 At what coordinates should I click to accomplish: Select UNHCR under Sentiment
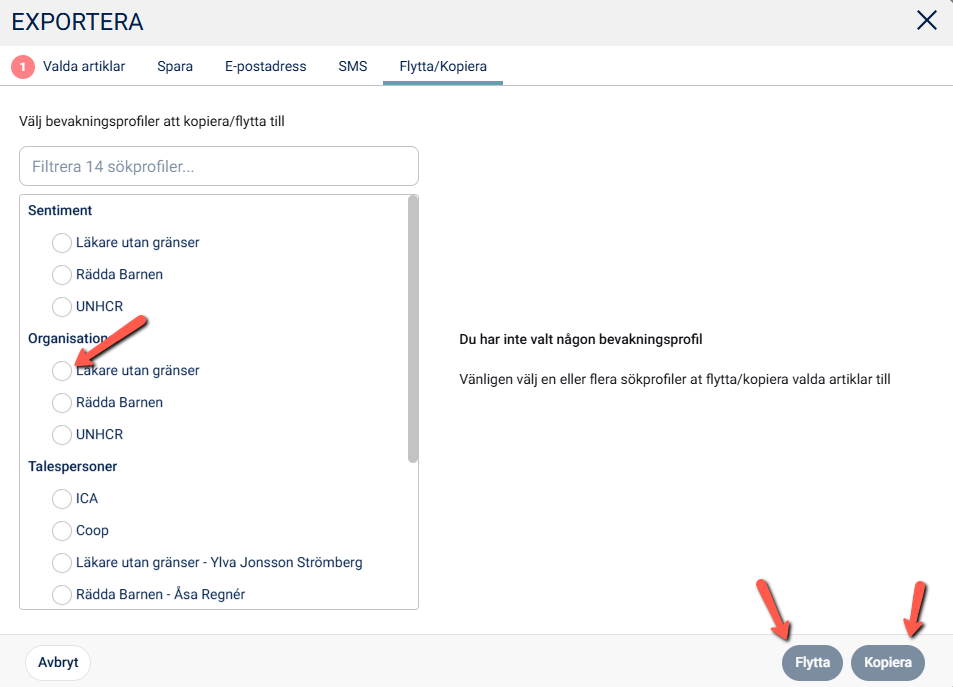pos(61,306)
